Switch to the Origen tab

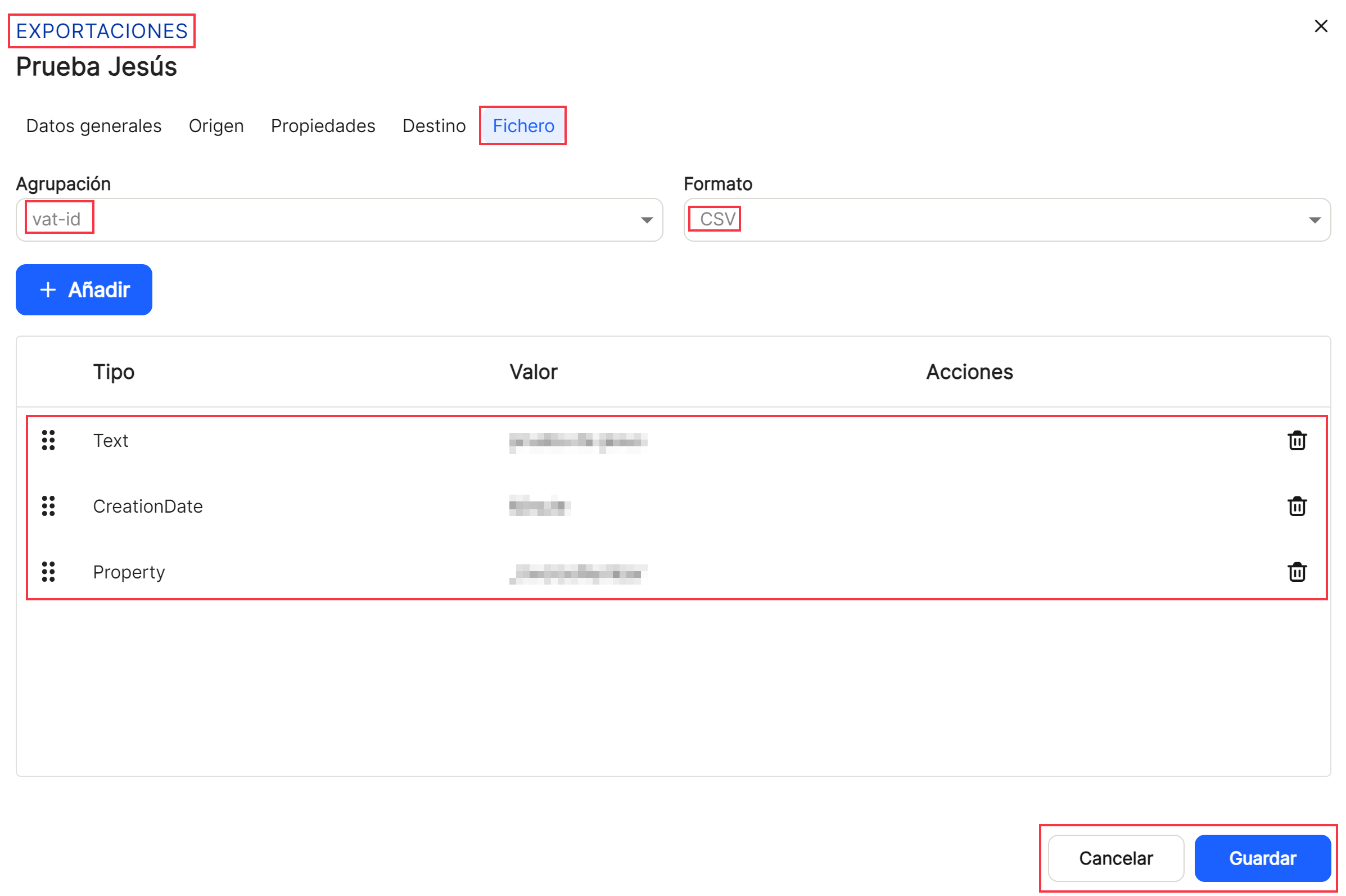[x=216, y=126]
